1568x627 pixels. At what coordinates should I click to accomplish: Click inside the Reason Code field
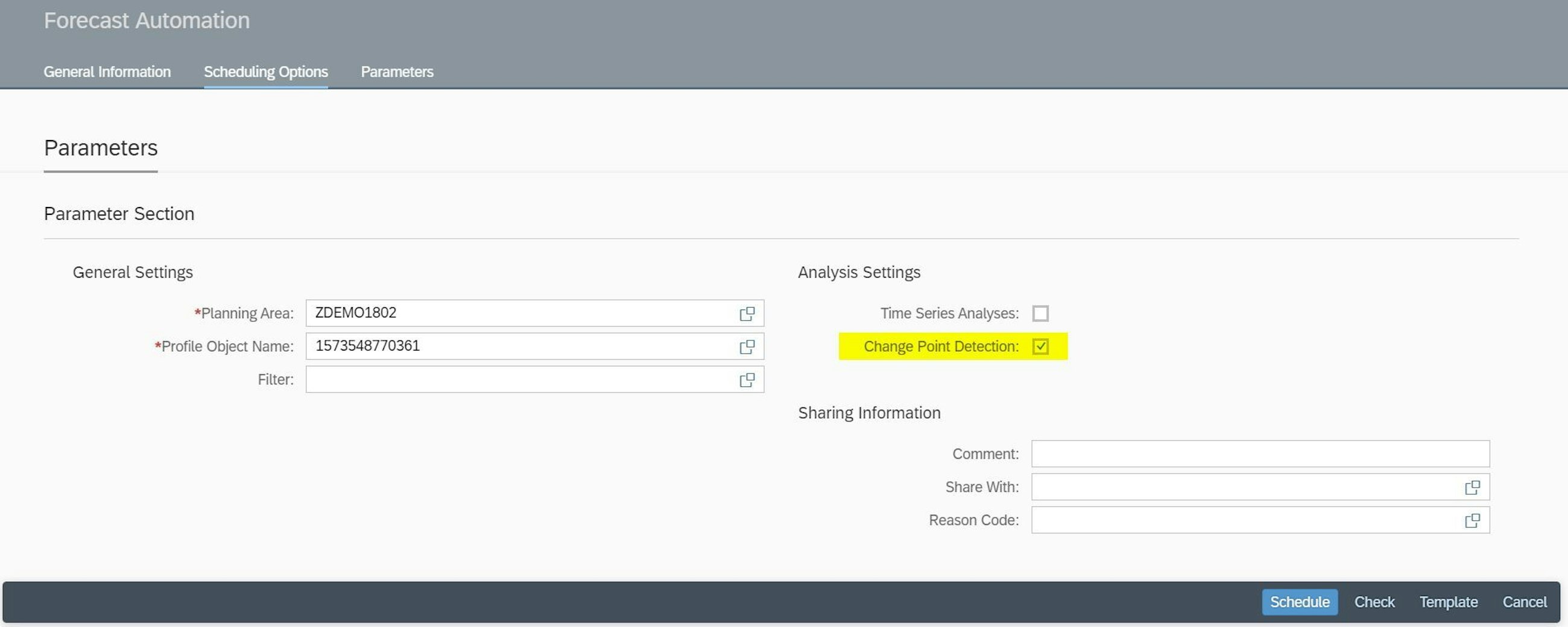click(x=1242, y=520)
